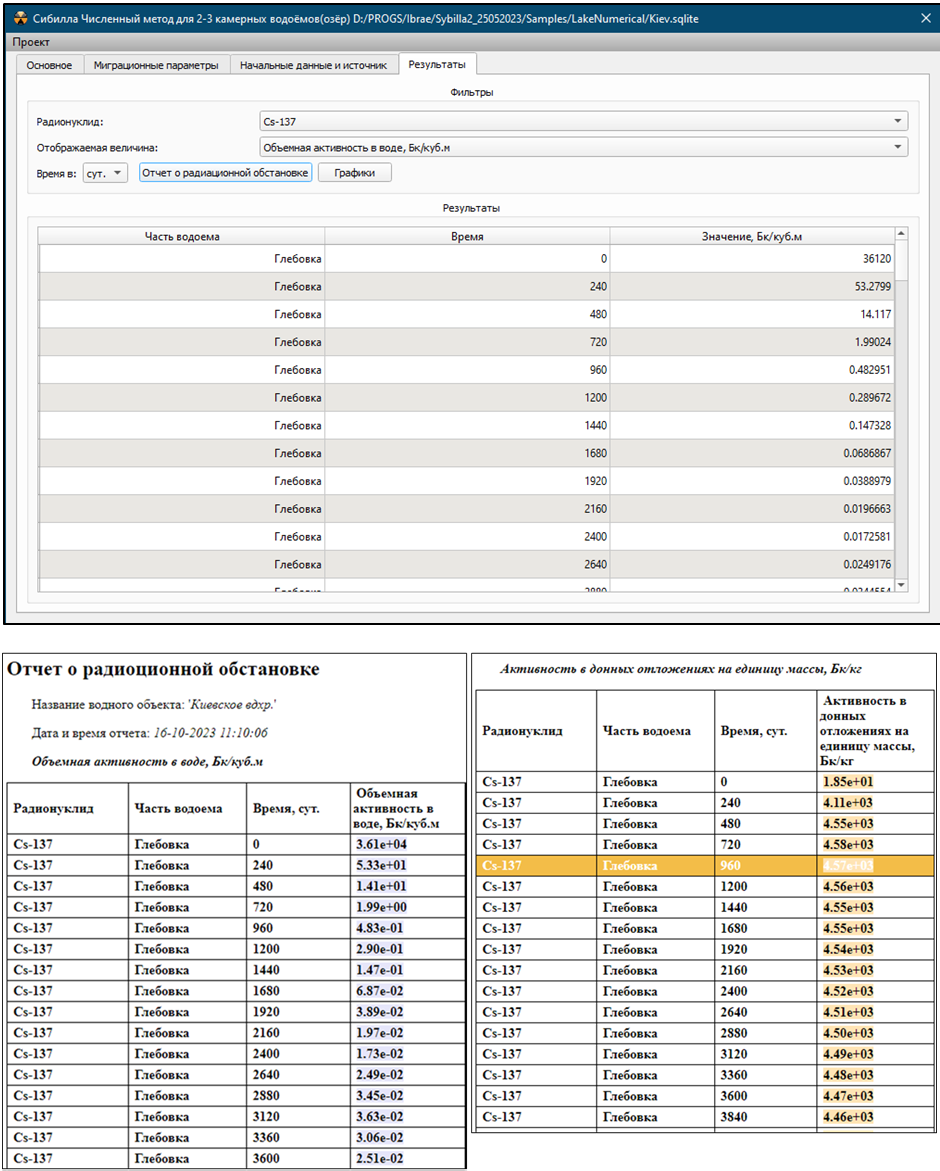Viewport: 940px width, 1171px height.
Task: Click the value cell 1.99024
Action: coord(752,342)
